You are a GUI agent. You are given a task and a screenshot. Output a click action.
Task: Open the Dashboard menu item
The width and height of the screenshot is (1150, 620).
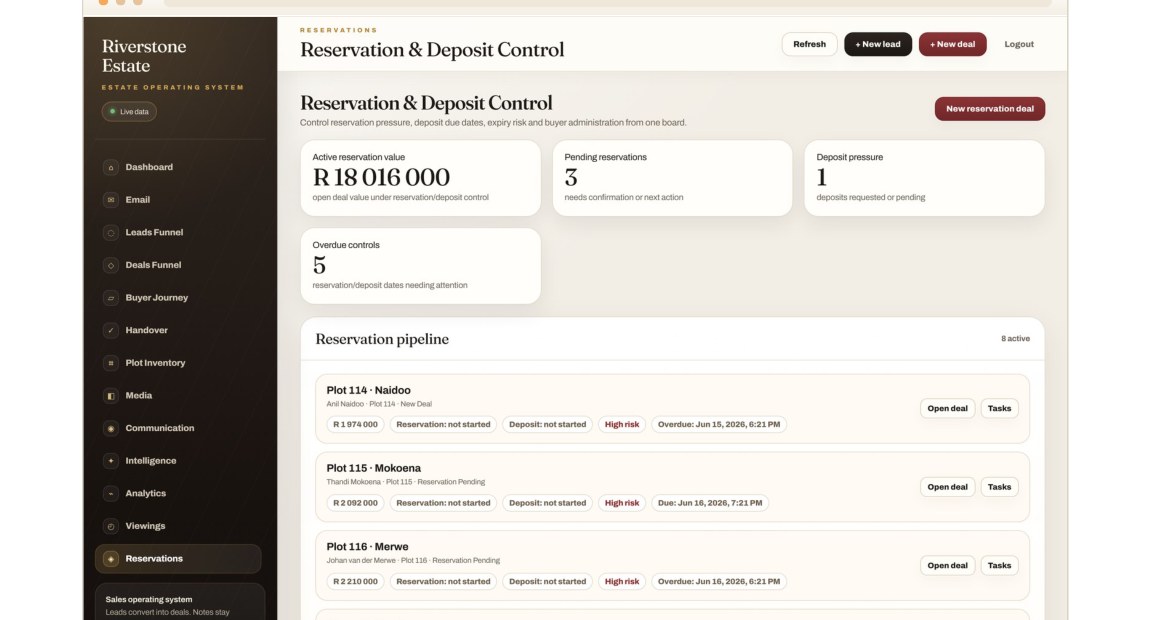click(178, 167)
